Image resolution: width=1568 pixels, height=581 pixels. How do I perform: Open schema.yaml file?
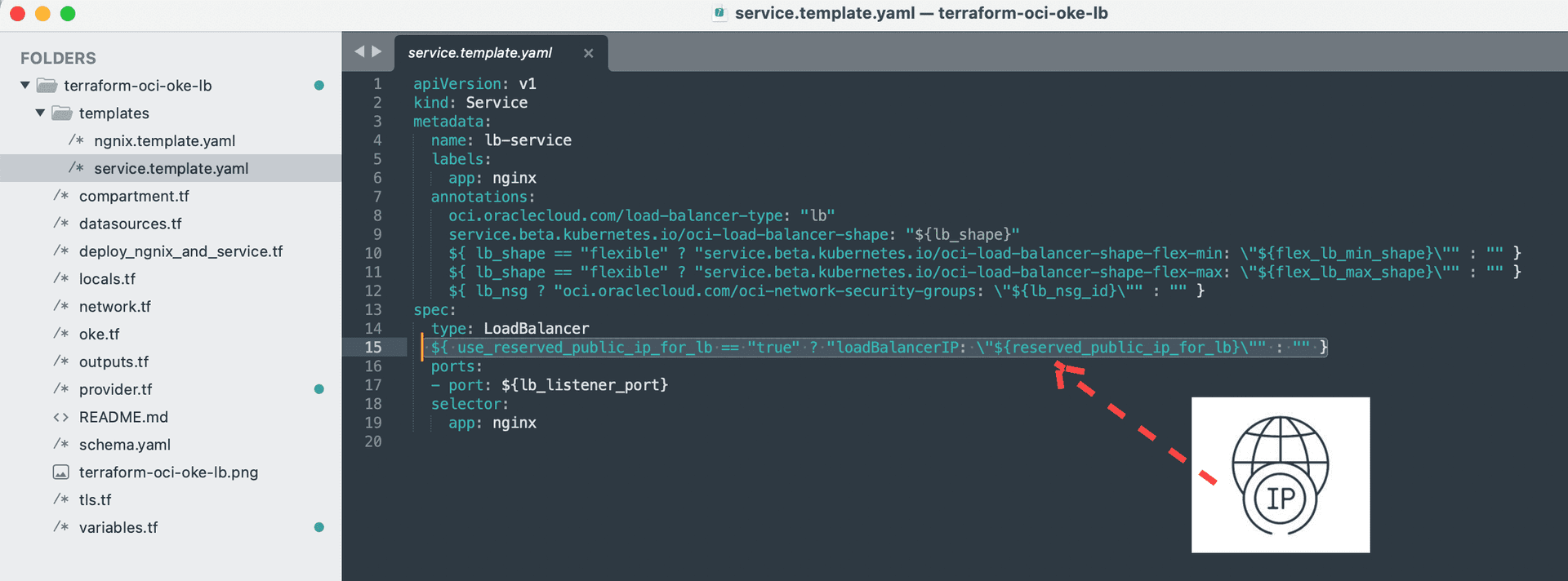point(124,445)
